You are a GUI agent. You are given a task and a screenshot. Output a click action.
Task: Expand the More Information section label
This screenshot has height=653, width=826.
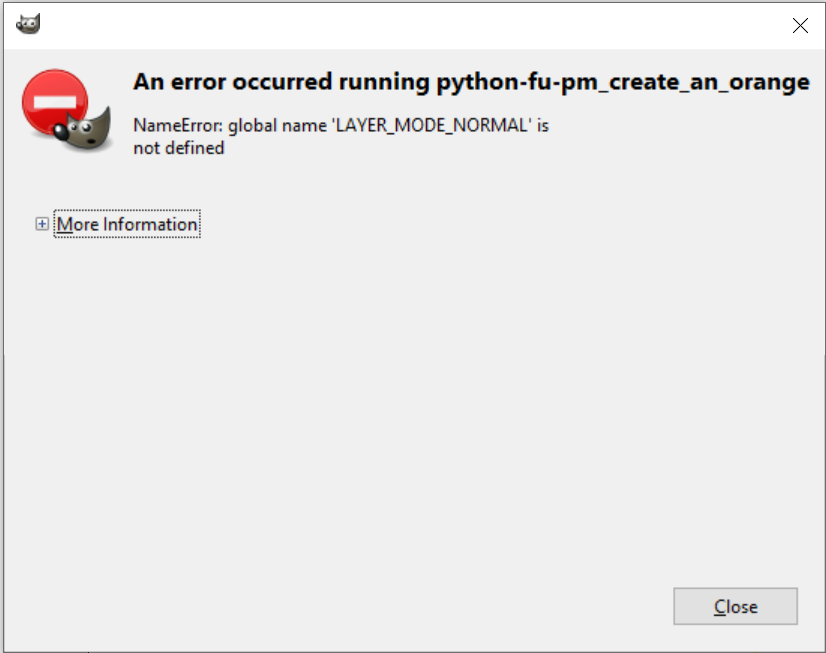click(x=127, y=225)
